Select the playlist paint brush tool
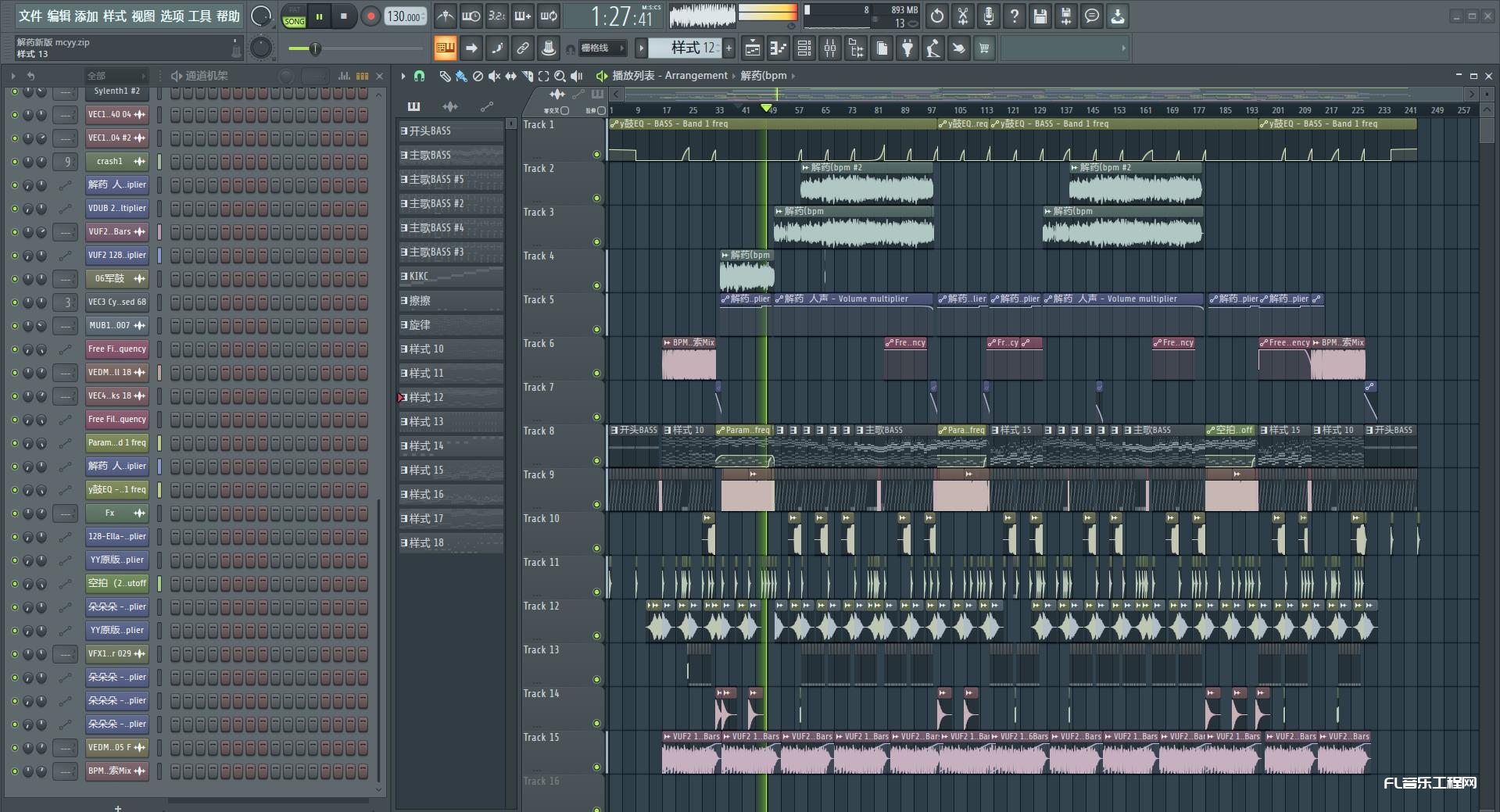The width and height of the screenshot is (1500, 812). (x=461, y=76)
